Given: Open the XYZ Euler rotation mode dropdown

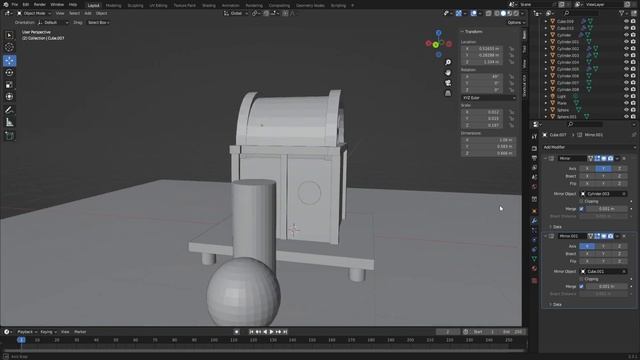Looking at the screenshot, I should [x=489, y=98].
